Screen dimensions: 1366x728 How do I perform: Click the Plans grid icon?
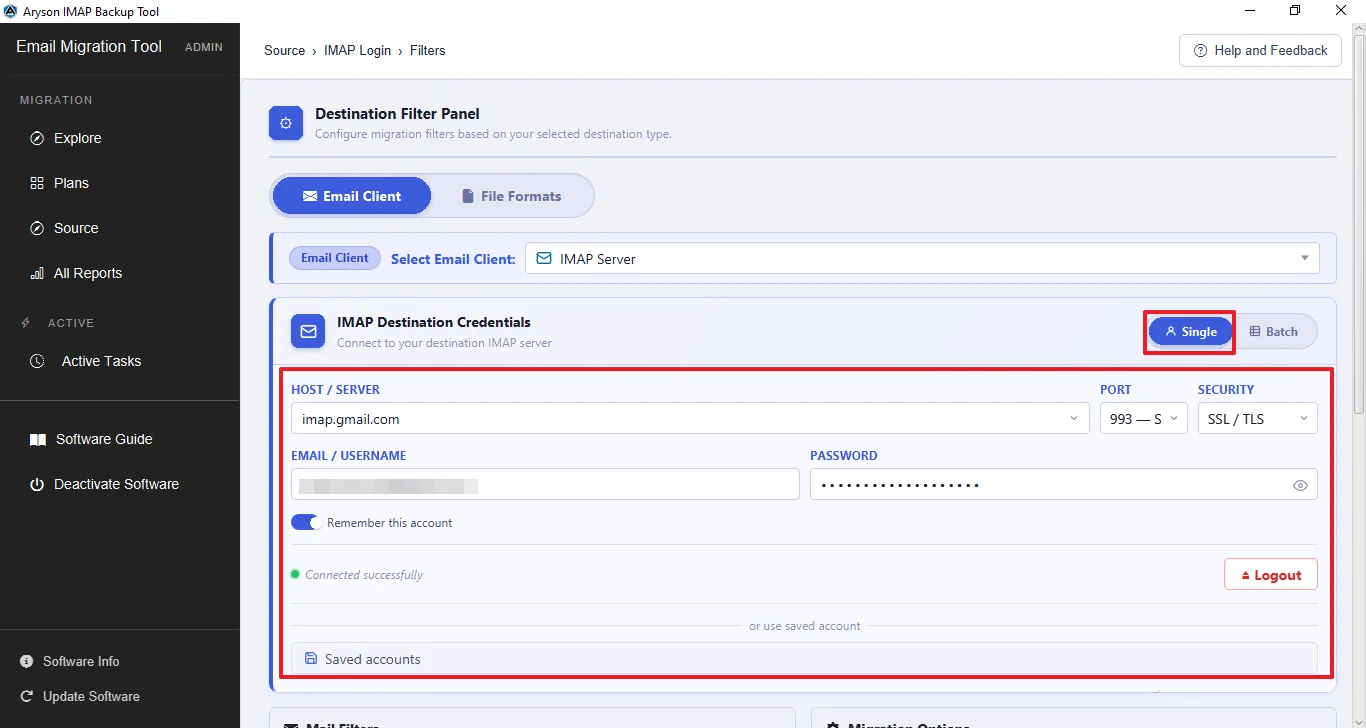(x=37, y=183)
